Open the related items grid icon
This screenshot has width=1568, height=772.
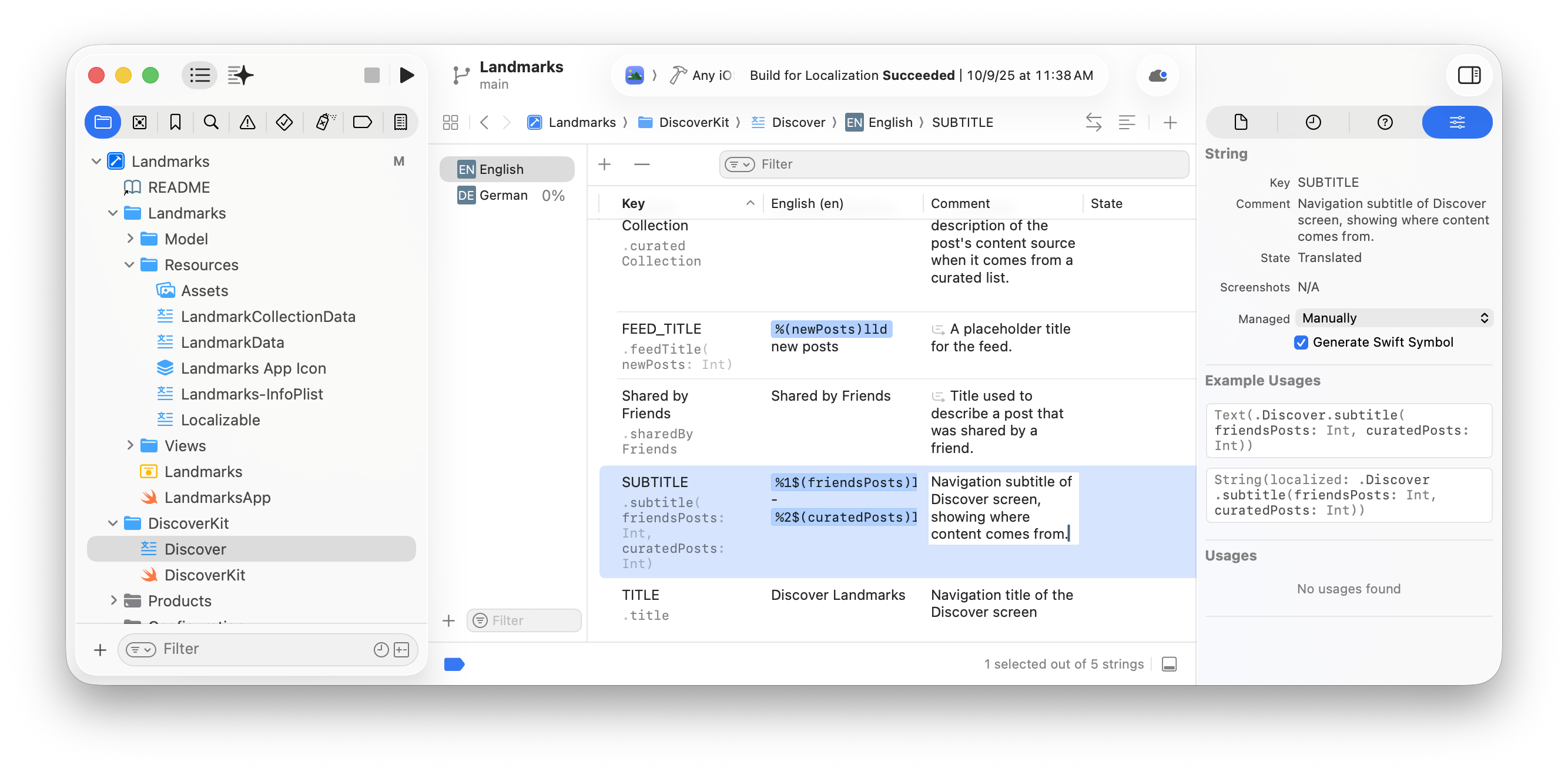(450, 122)
